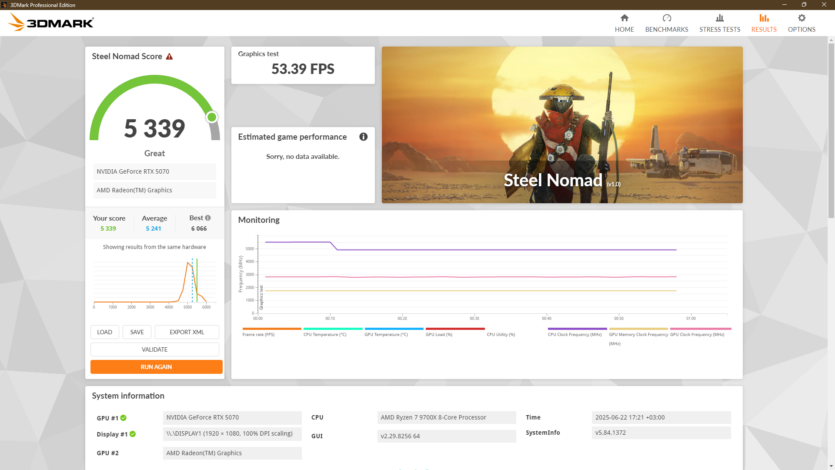Viewport: 835px width, 470px height.
Task: Click AMD Radeon(TM) Graphics under score gauge
Action: click(x=154, y=190)
